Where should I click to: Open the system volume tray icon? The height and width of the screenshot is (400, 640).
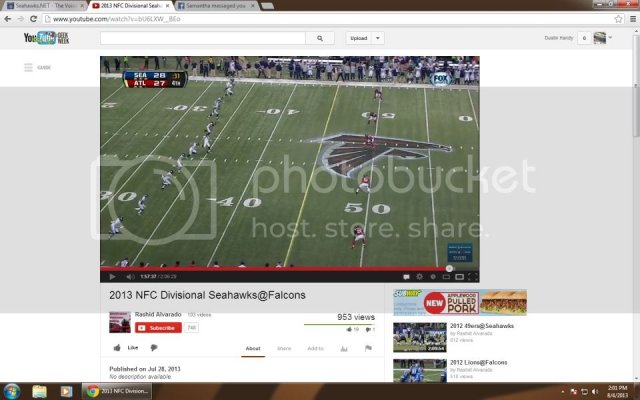point(595,392)
